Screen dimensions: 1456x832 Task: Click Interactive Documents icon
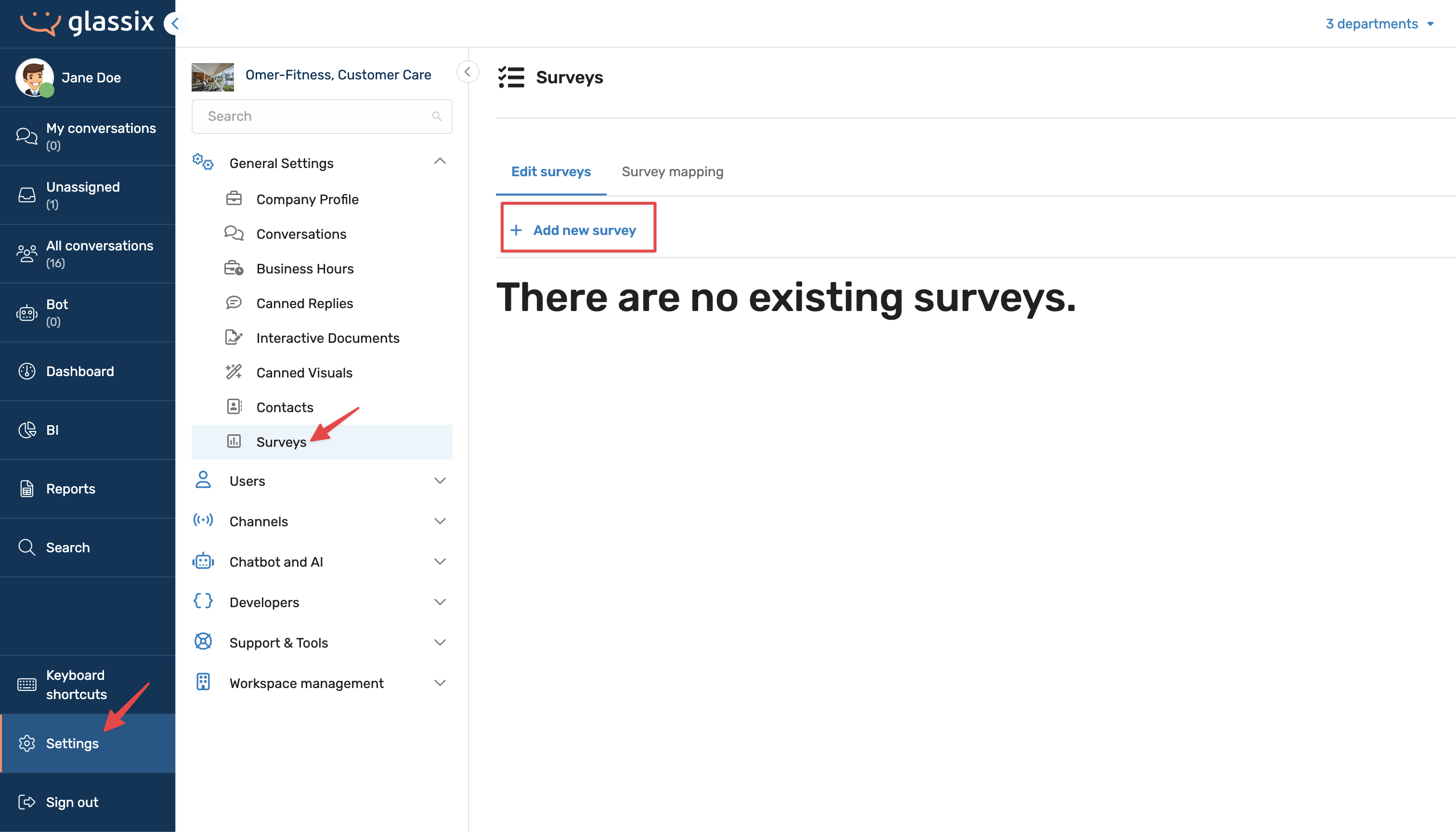tap(233, 338)
